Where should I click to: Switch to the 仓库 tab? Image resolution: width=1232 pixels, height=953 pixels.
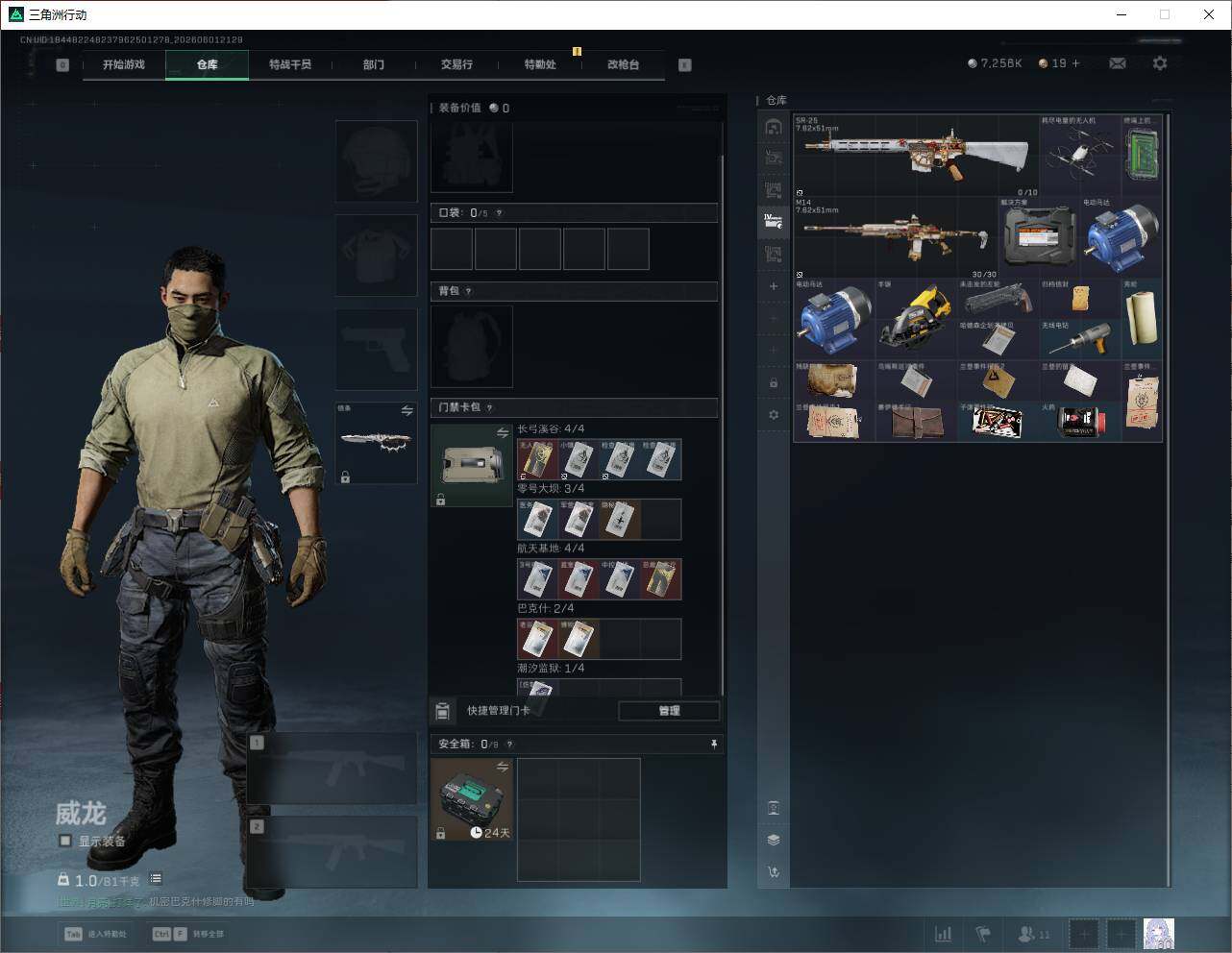point(207,64)
